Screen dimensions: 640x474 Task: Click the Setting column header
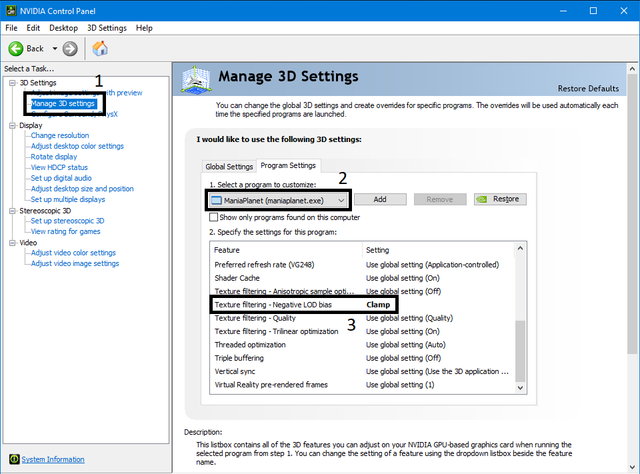click(438, 250)
